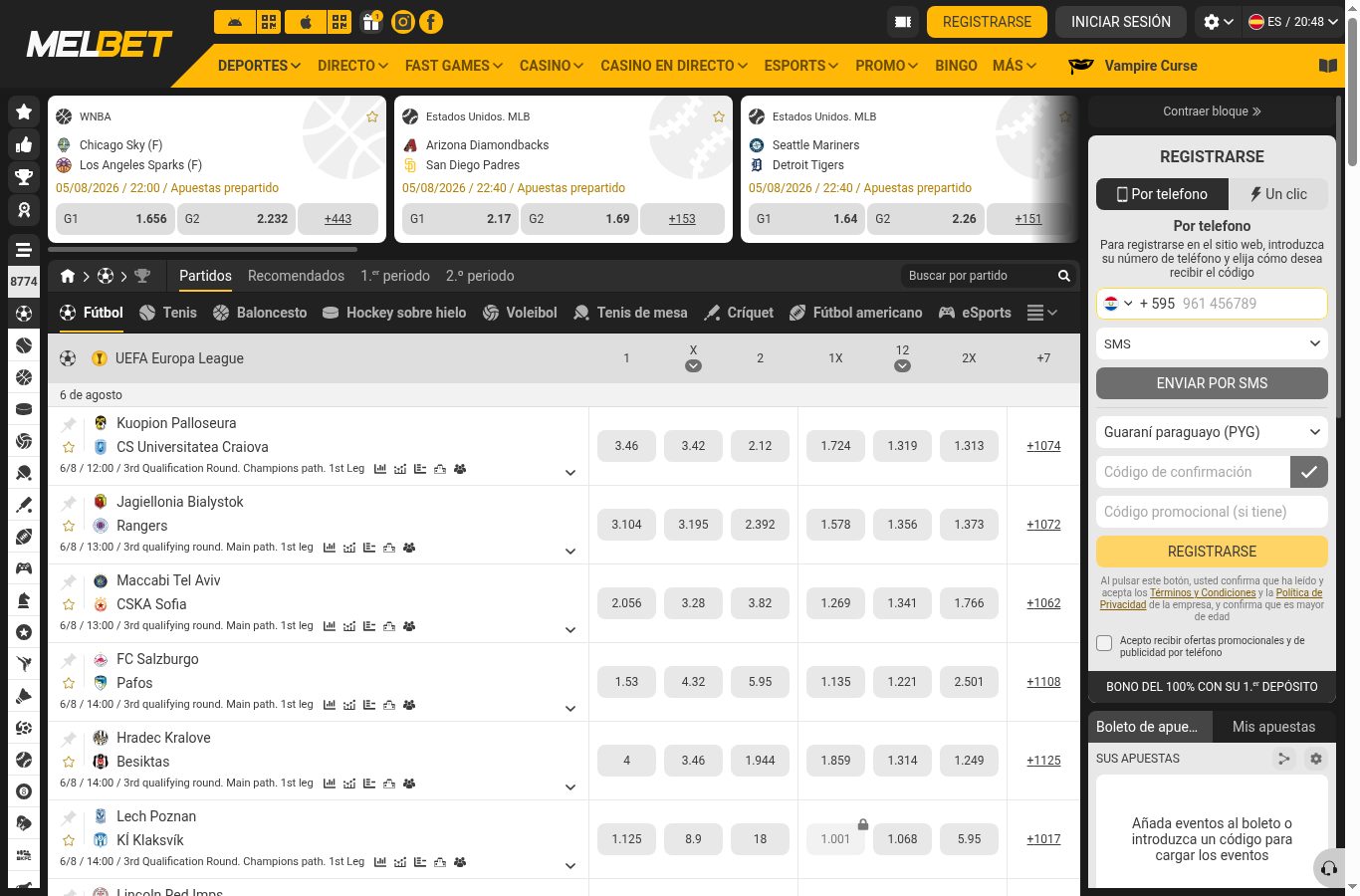Favorite the Arizona Diamondbacks match card
The image size is (1360, 896).
(x=719, y=116)
